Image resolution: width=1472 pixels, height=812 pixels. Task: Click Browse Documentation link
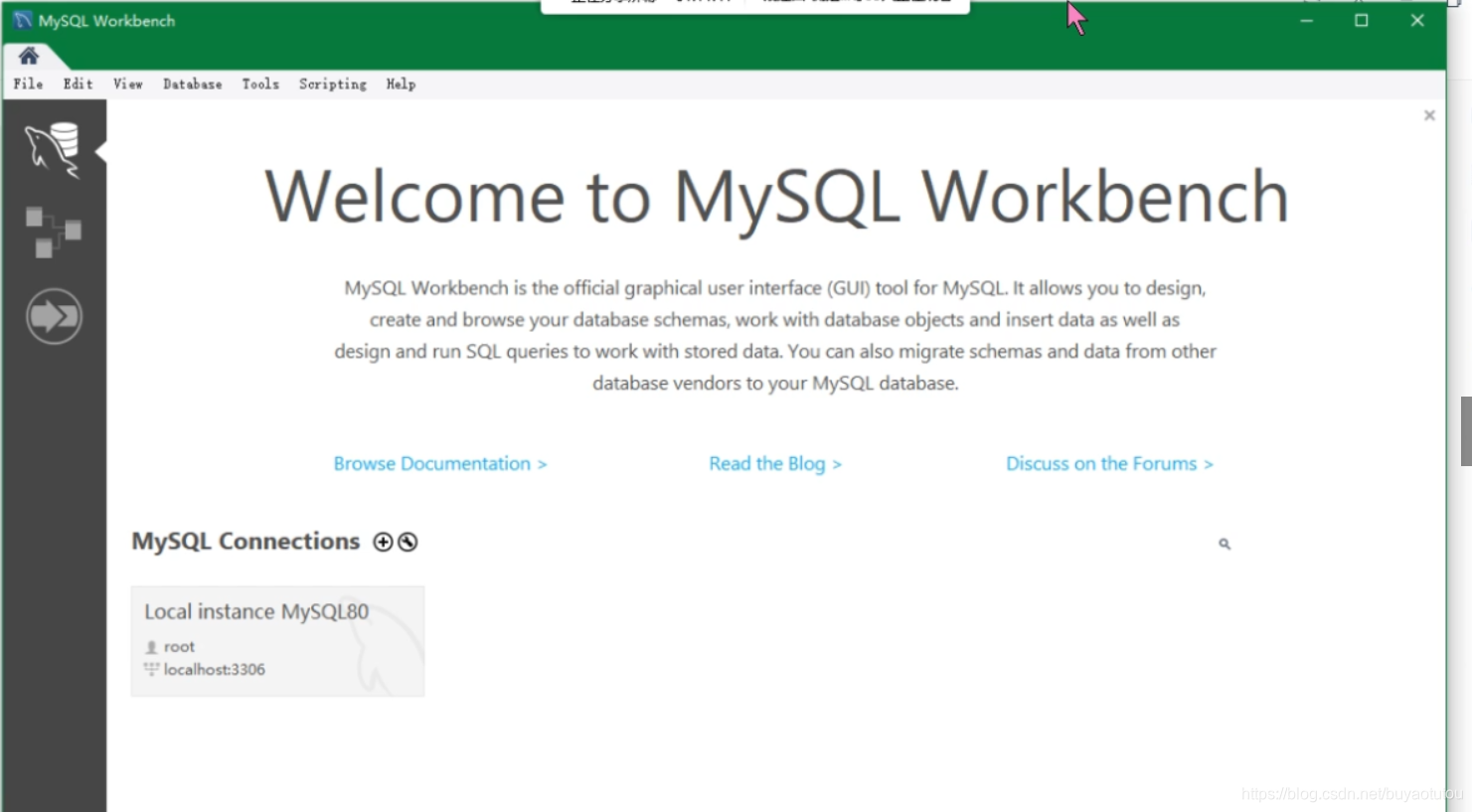(x=440, y=464)
